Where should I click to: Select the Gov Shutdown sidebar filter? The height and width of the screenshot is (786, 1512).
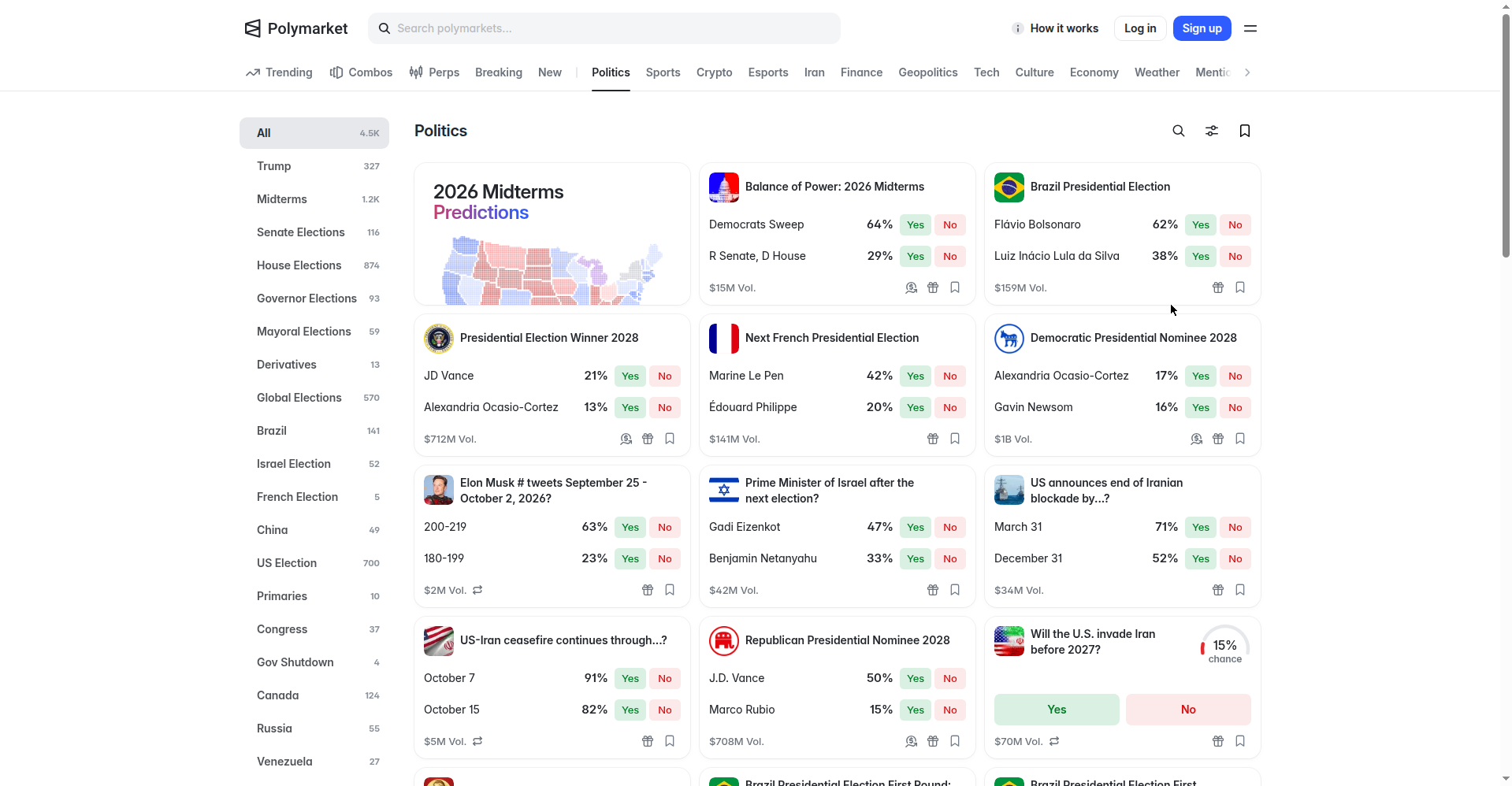314,662
